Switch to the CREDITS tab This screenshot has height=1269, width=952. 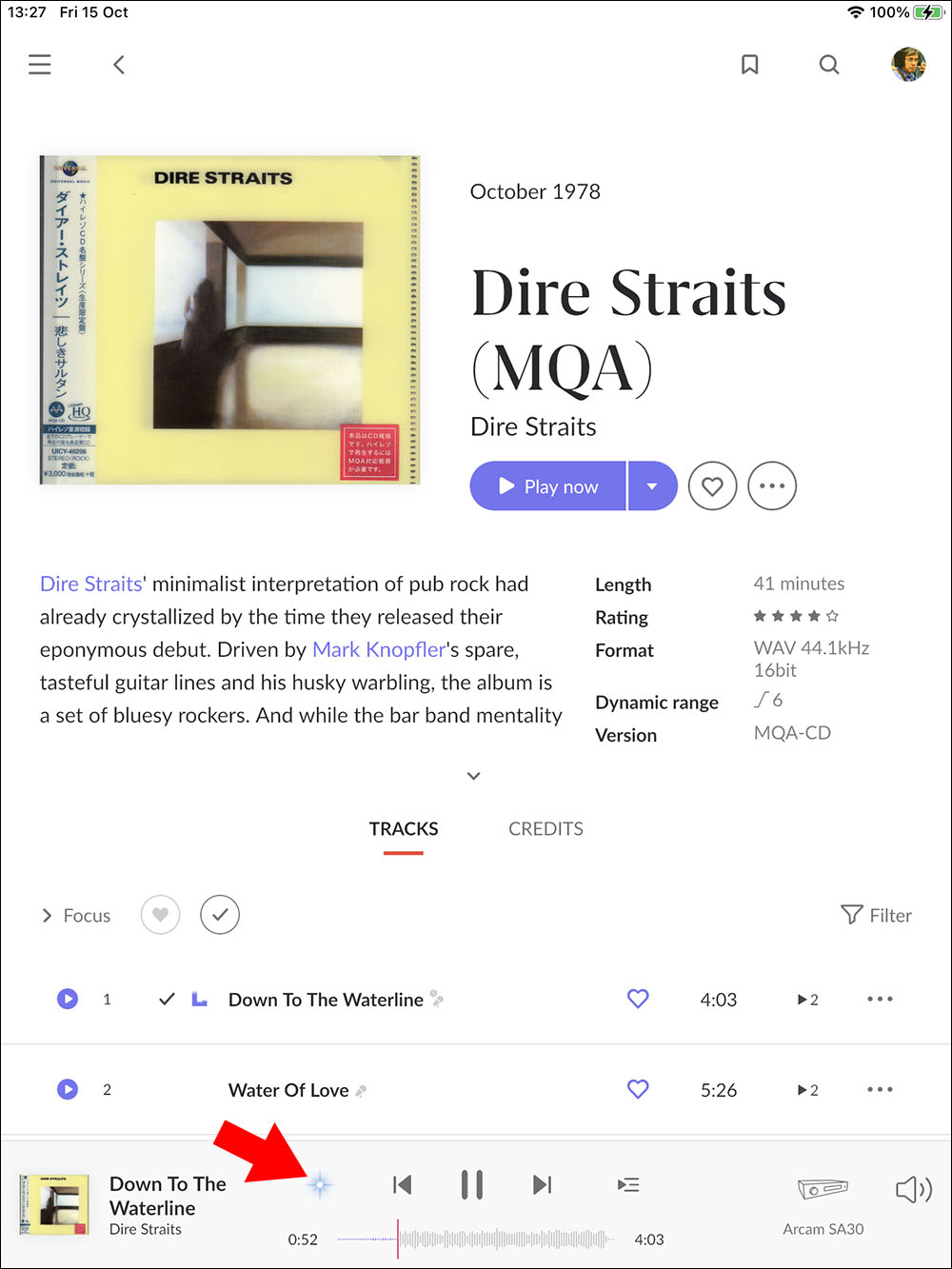[545, 829]
